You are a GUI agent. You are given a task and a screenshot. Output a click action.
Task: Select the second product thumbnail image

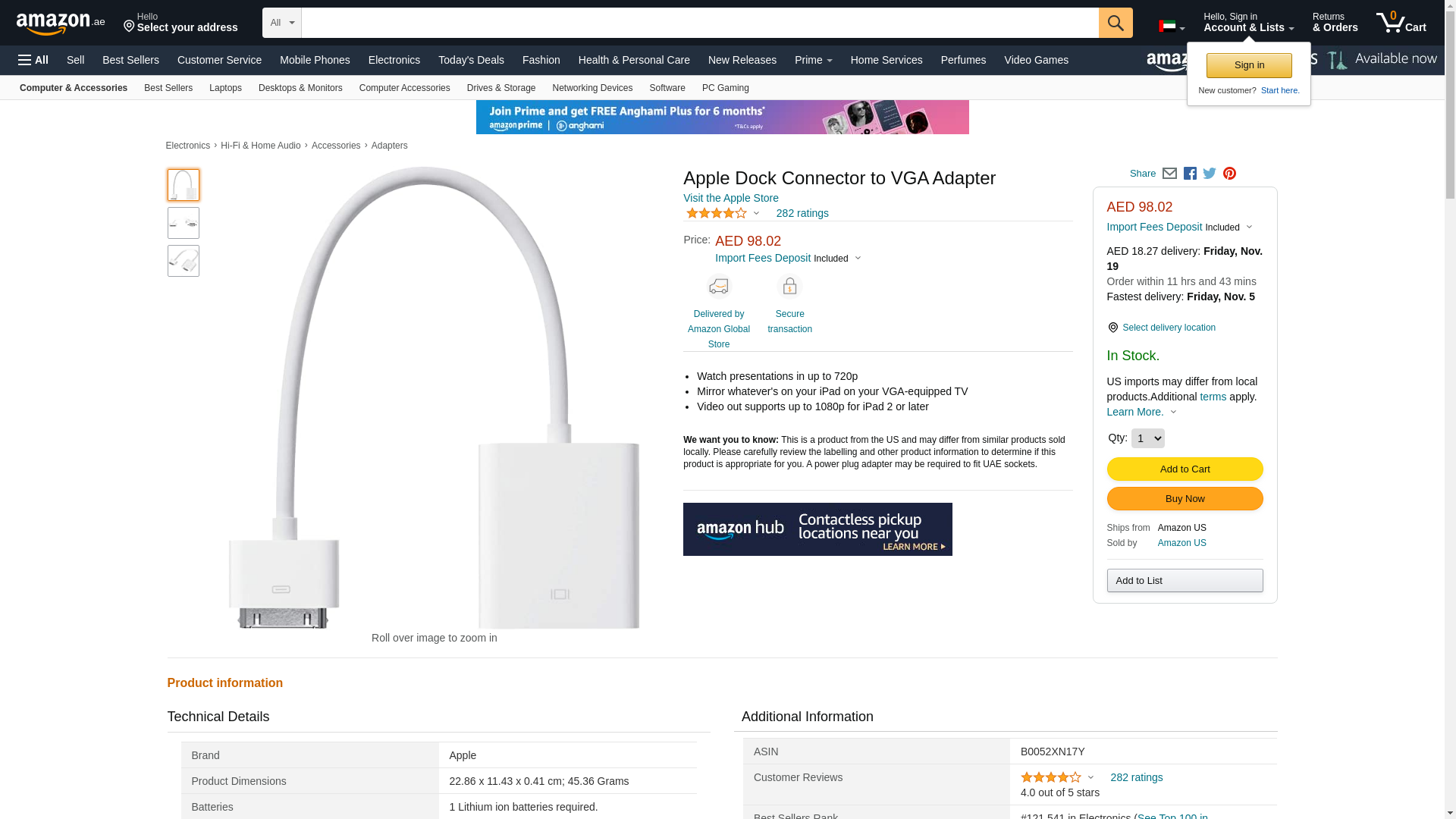tap(184, 223)
